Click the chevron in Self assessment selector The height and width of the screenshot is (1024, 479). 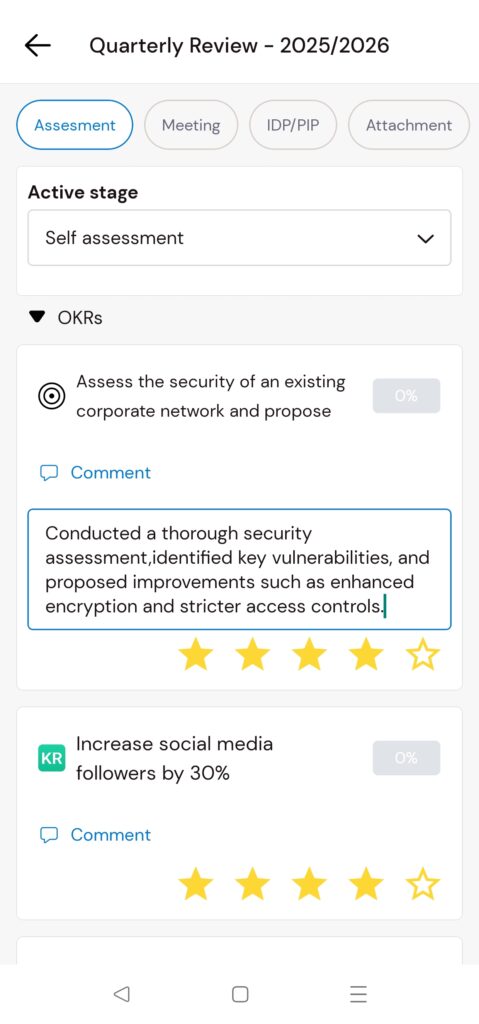[x=425, y=238]
